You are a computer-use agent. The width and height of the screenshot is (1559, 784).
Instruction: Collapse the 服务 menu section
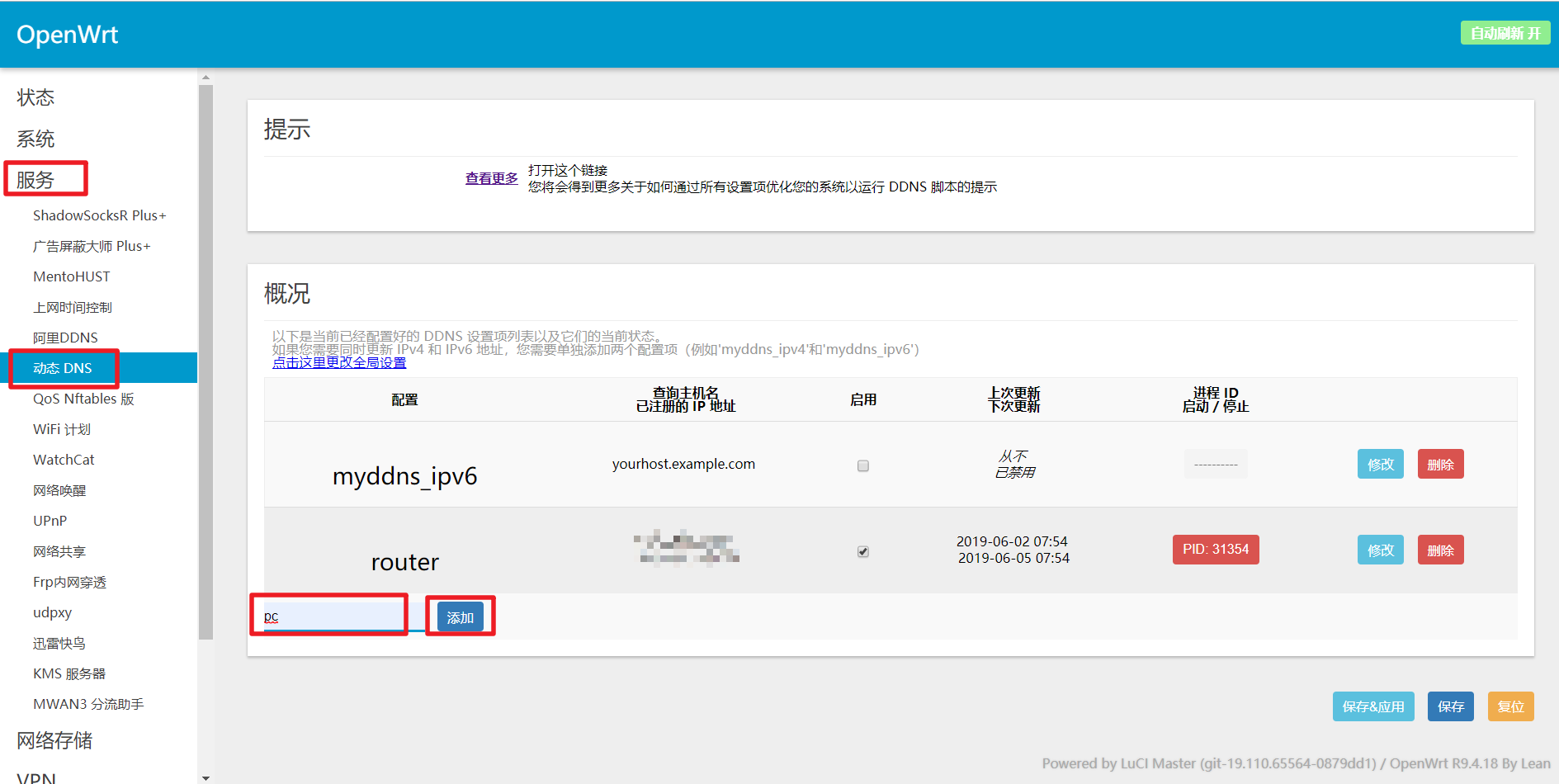[x=35, y=179]
